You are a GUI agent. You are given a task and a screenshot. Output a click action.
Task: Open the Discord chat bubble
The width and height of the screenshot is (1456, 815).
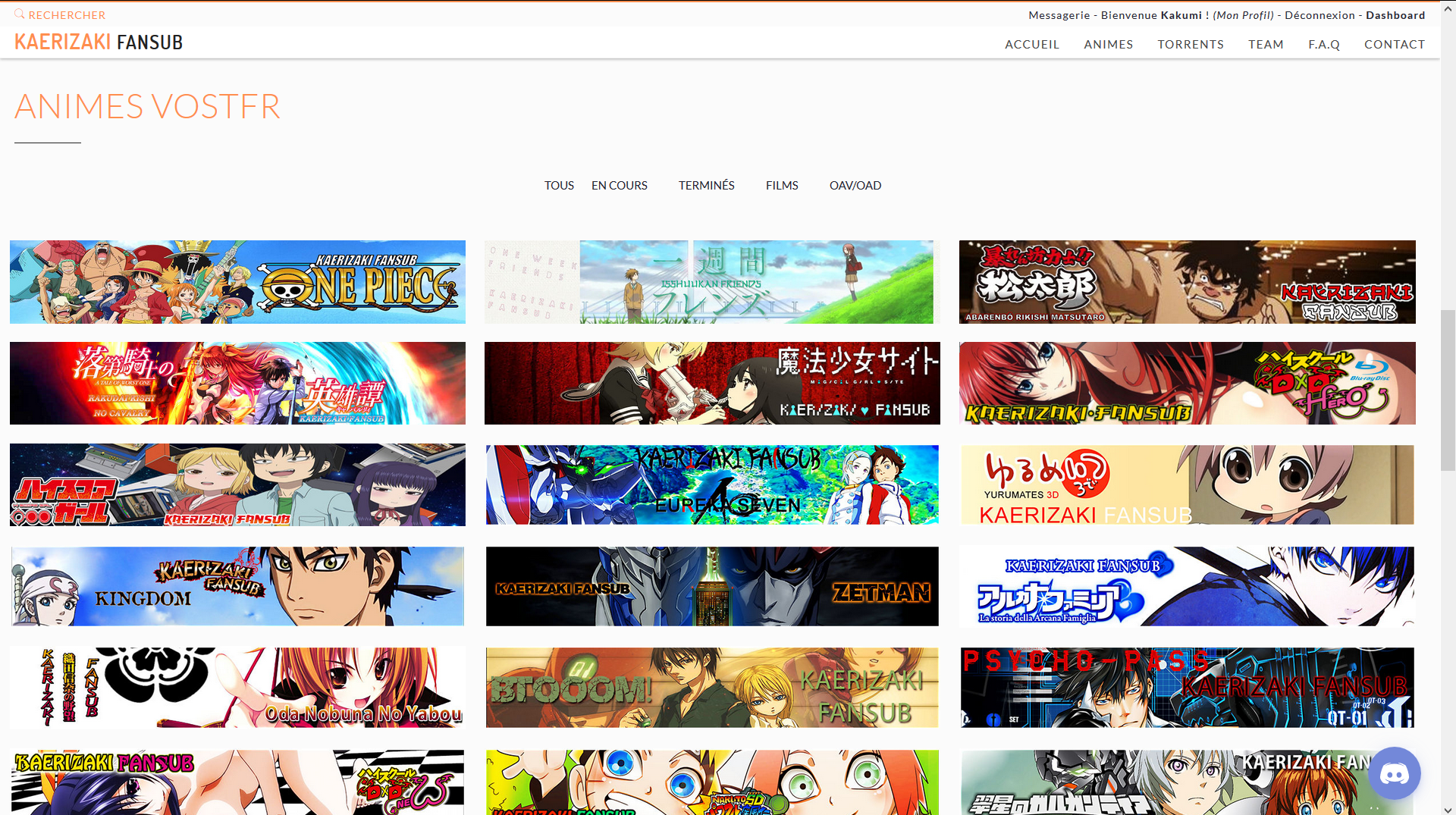pos(1394,773)
